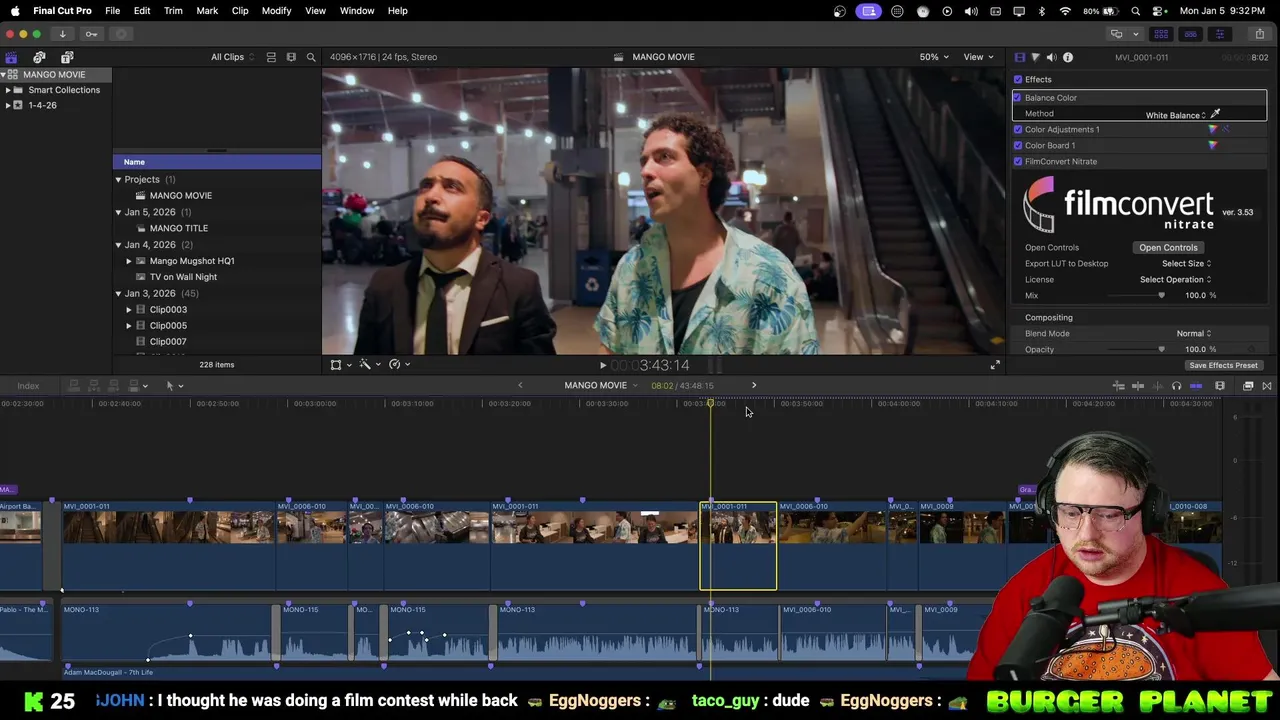This screenshot has height=720, width=1280.
Task: Toggle the Browser show/hide button
Action: coord(1161,34)
